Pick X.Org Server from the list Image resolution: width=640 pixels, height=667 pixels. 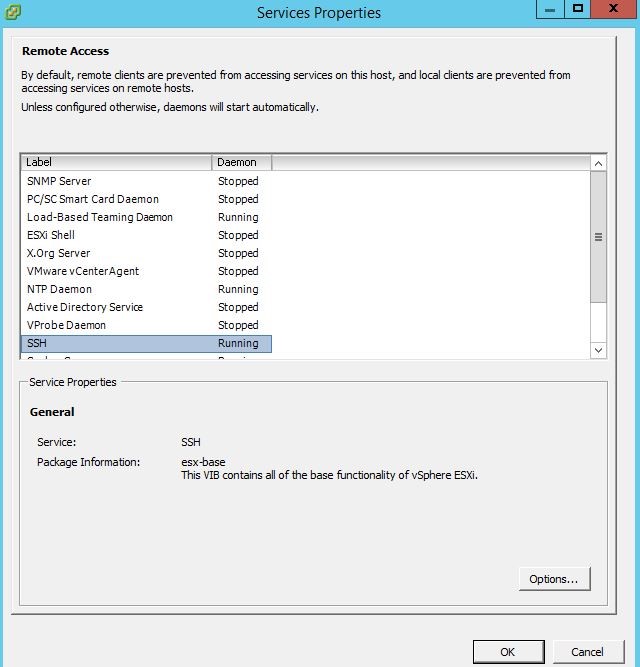pyautogui.click(x=59, y=253)
